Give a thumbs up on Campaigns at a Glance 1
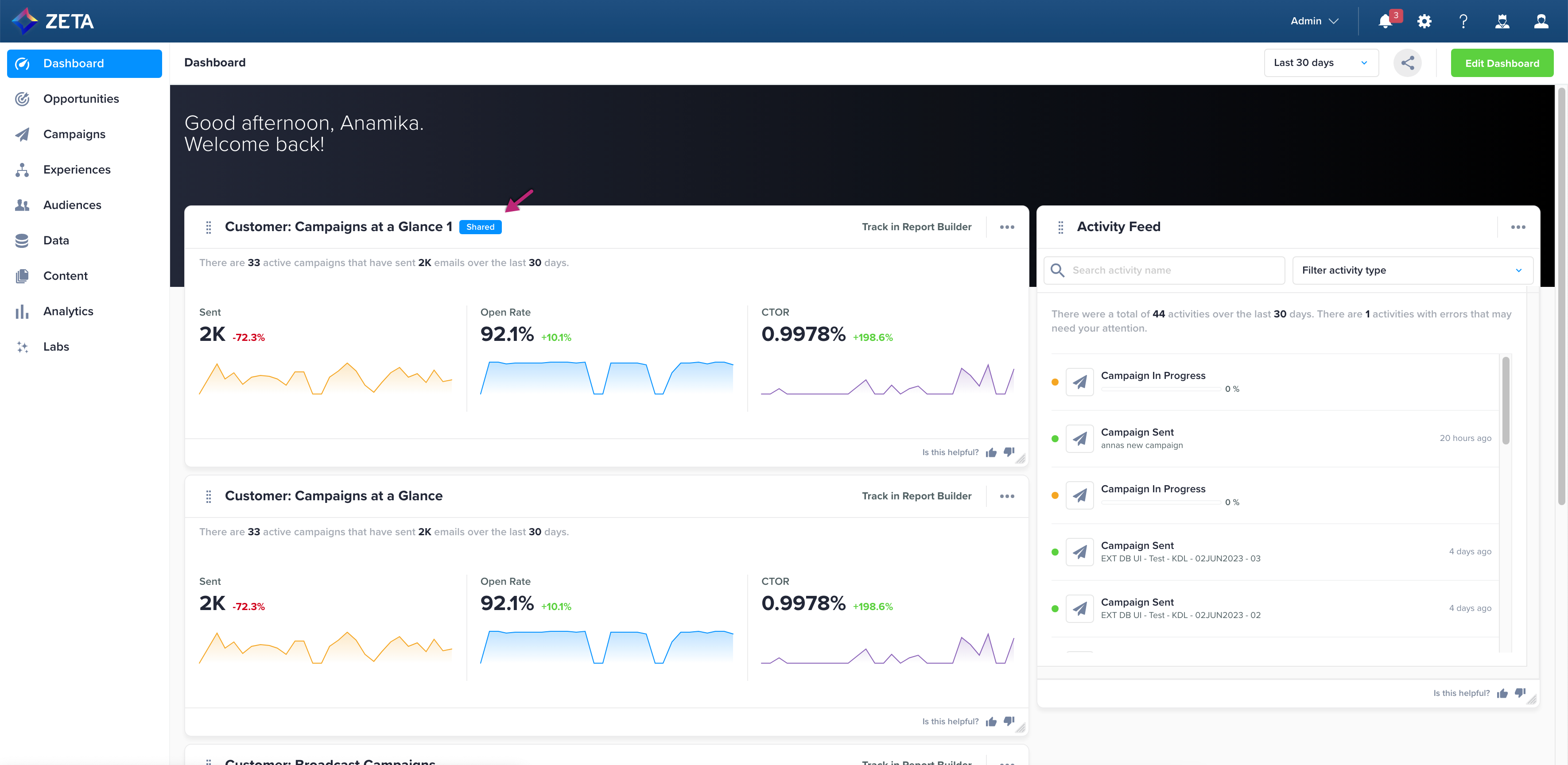The width and height of the screenshot is (1568, 765). 990,452
